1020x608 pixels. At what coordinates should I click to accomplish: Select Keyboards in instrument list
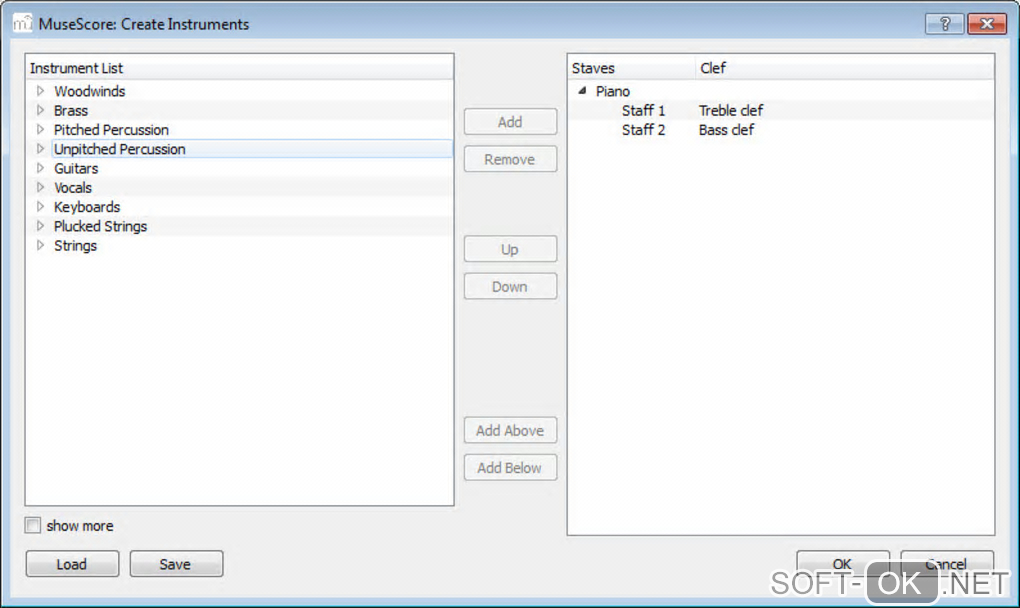point(87,207)
